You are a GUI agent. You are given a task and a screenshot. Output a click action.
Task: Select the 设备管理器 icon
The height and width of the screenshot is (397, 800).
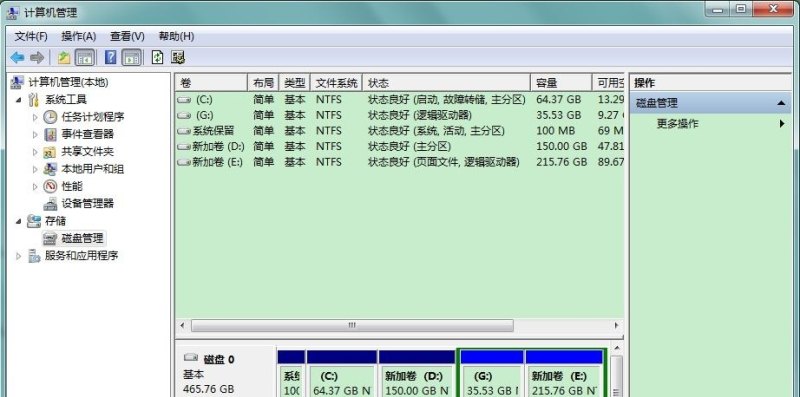[50, 204]
